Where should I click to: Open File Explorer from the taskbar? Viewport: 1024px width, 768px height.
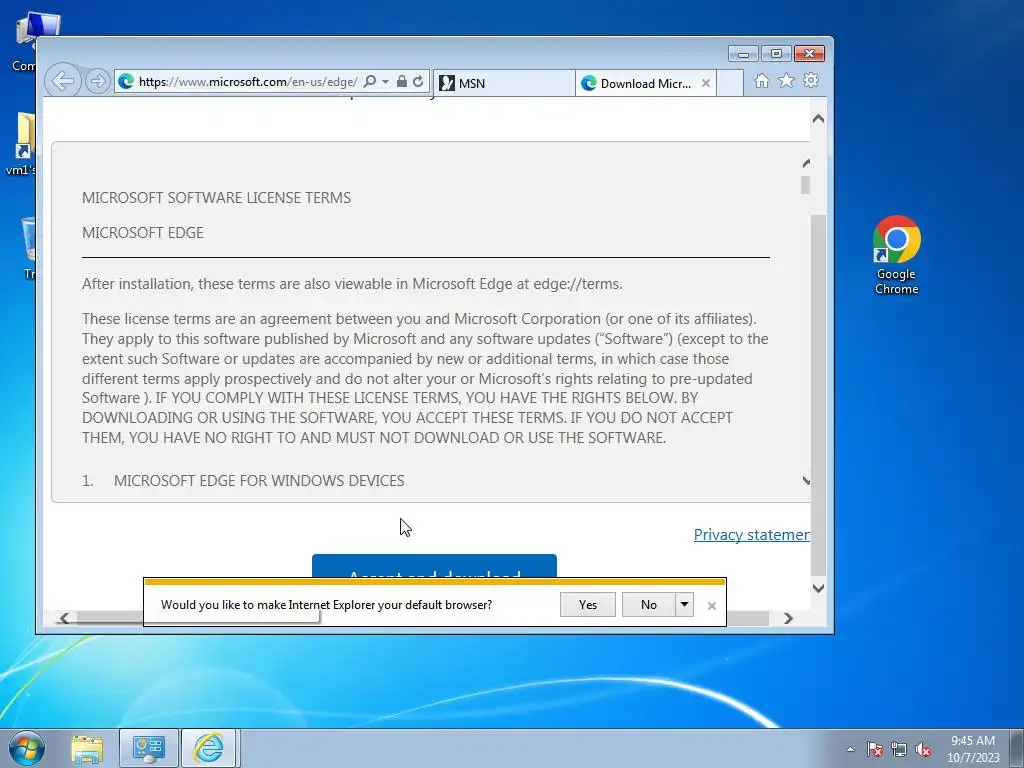(x=87, y=749)
